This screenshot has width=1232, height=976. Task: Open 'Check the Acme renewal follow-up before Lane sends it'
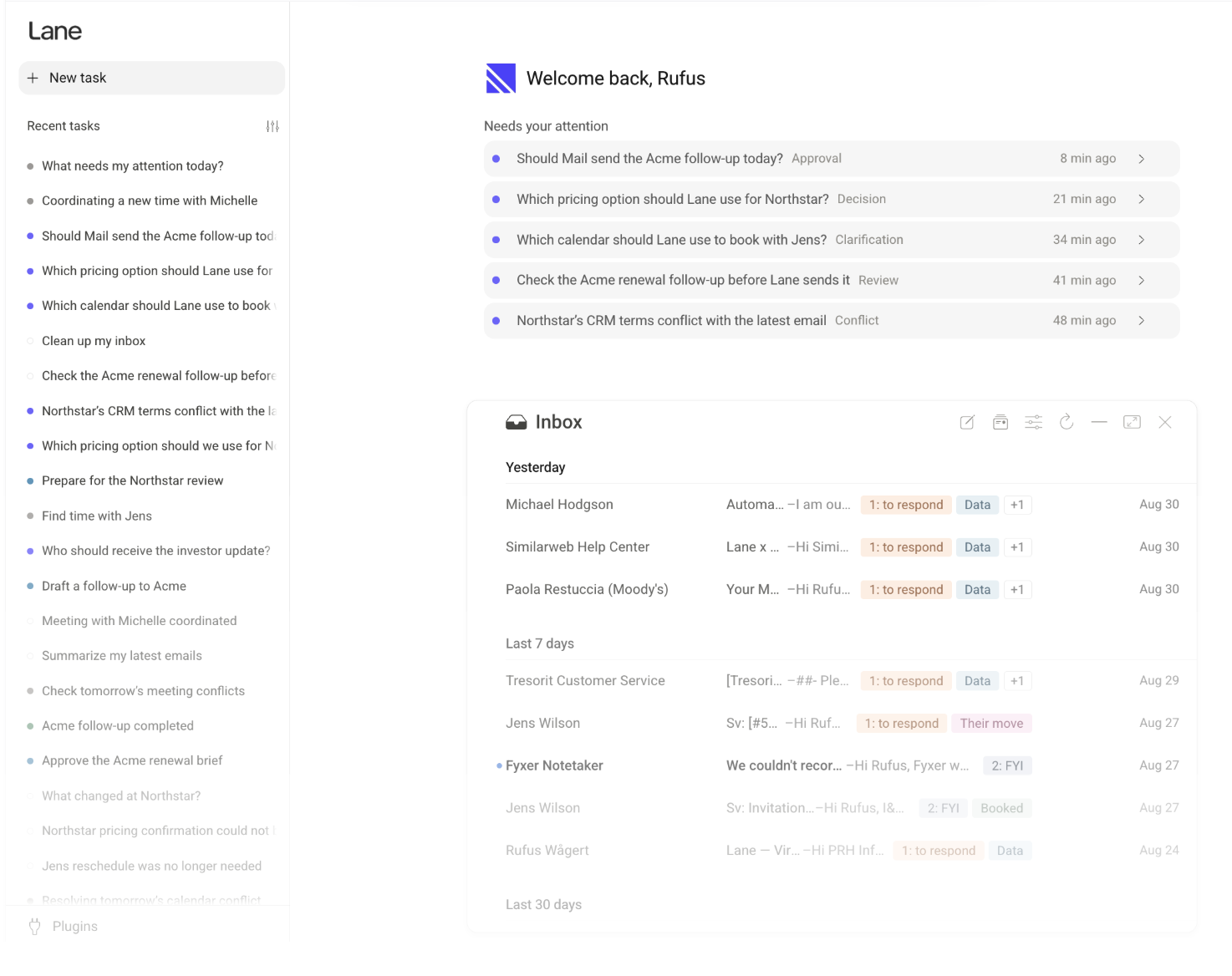(x=832, y=280)
